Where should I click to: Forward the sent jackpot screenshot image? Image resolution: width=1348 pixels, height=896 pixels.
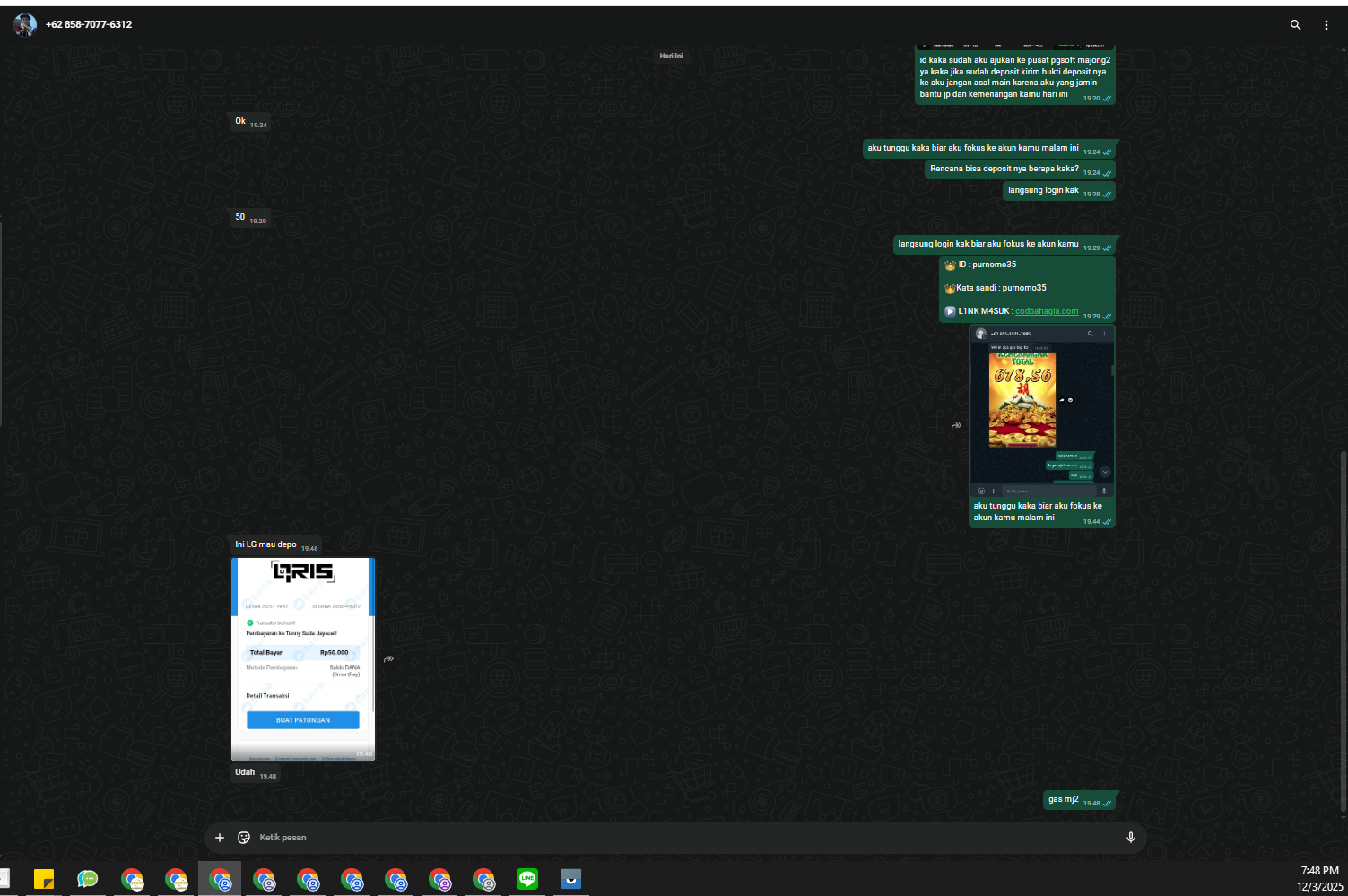pyautogui.click(x=956, y=426)
